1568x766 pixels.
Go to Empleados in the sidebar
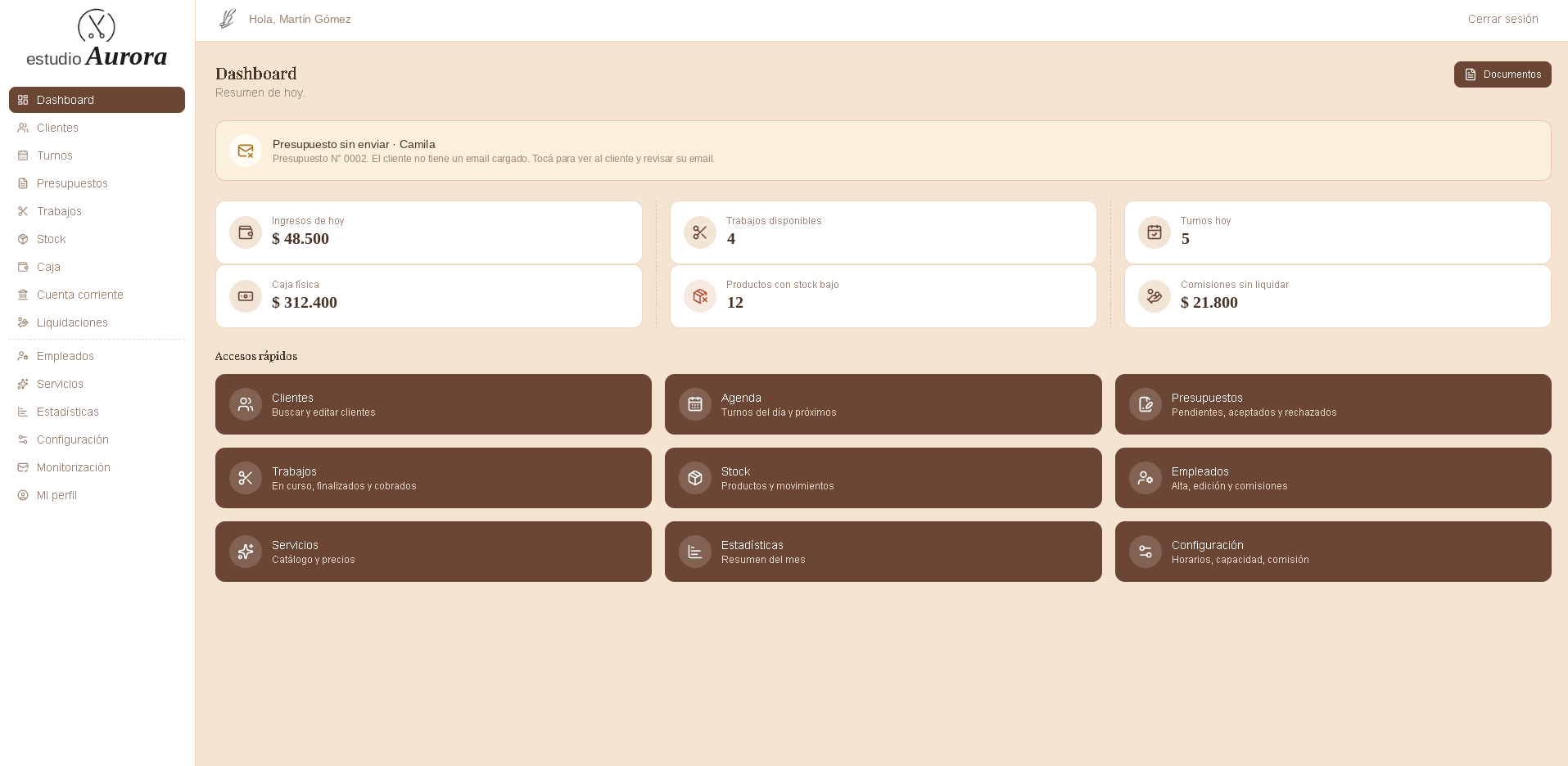97,356
